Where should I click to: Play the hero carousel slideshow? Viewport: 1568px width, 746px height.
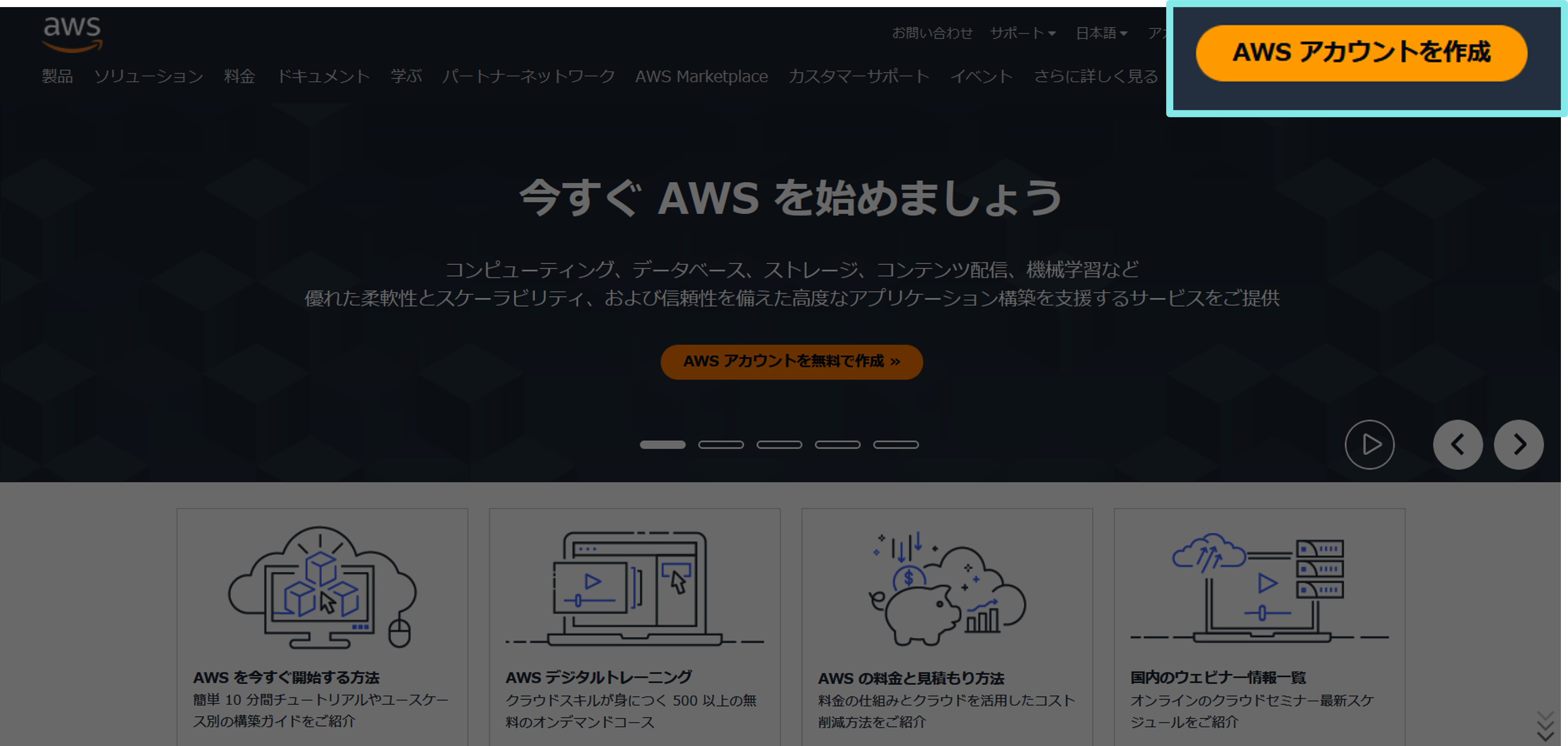pos(1369,444)
